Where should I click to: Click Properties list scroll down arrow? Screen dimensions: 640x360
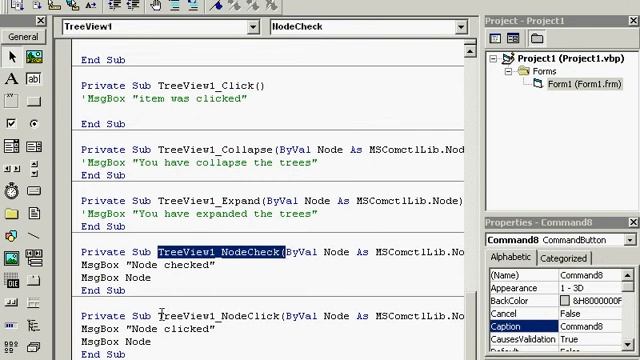pyautogui.click(x=628, y=345)
